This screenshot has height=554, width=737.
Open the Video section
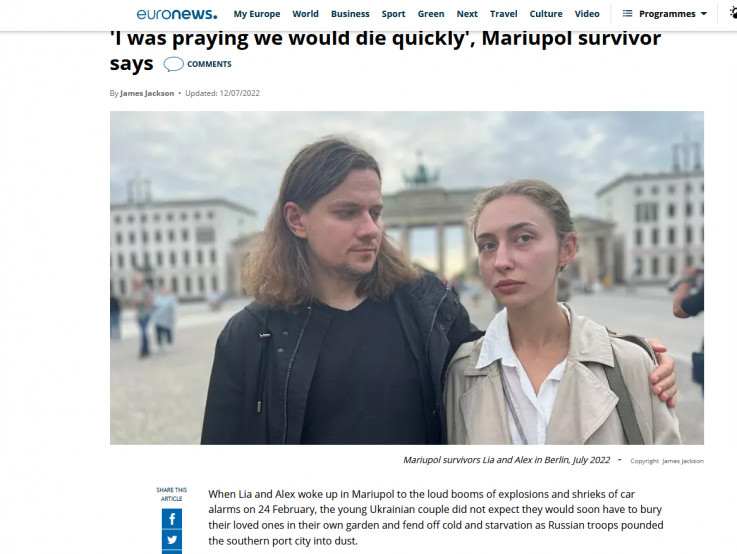(587, 14)
